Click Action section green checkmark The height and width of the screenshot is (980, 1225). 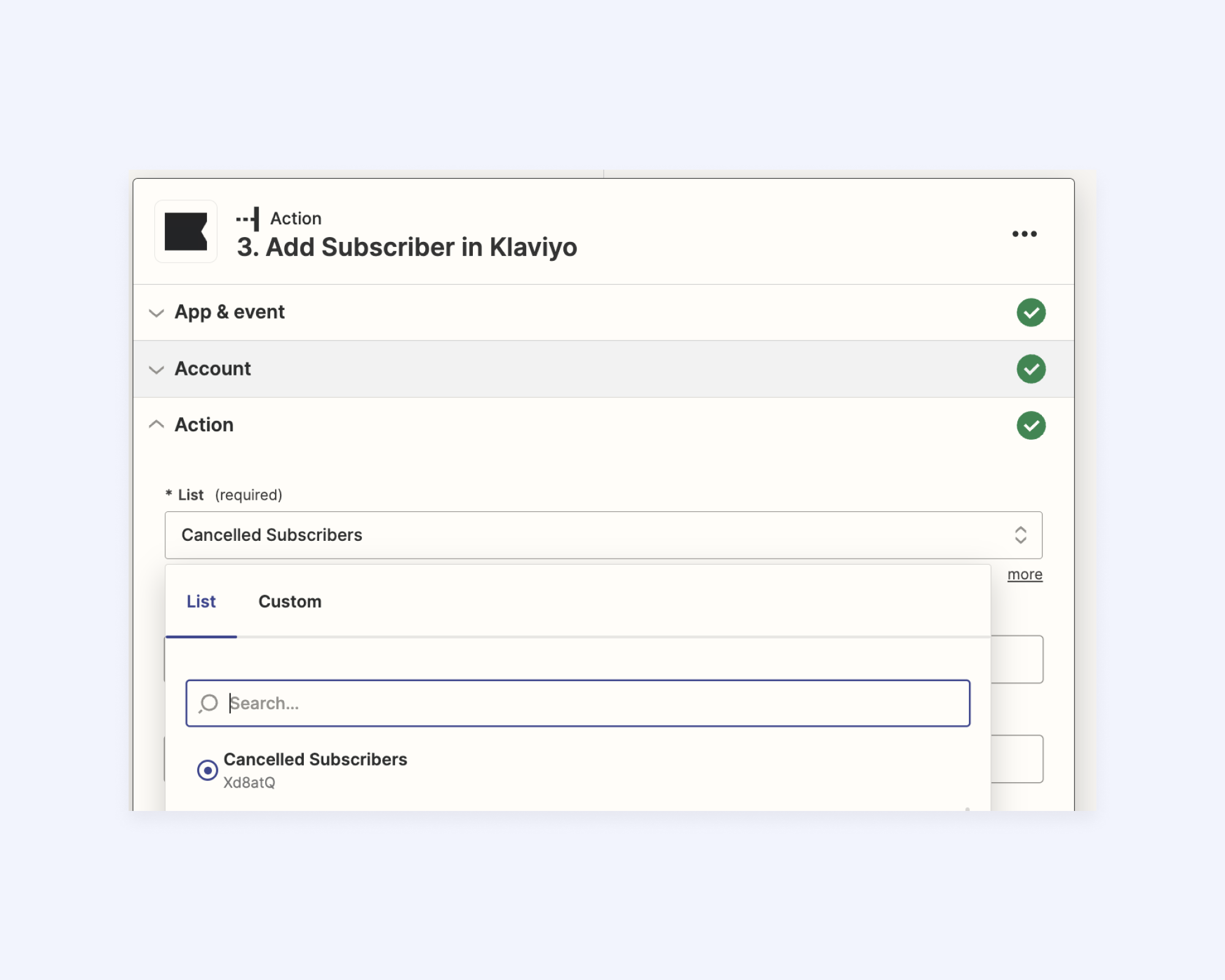(x=1031, y=425)
